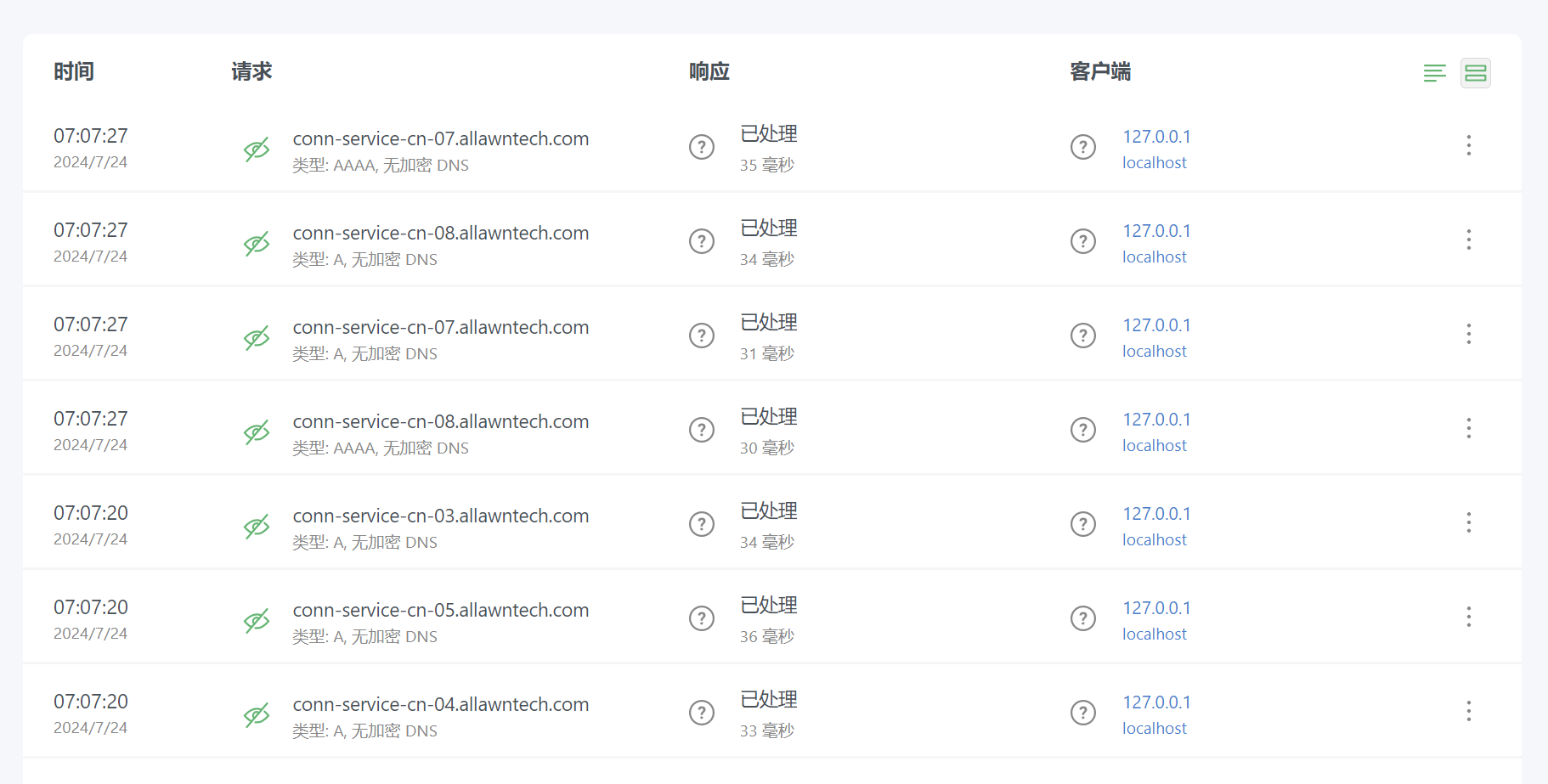Click 请求 column header

tap(251, 71)
